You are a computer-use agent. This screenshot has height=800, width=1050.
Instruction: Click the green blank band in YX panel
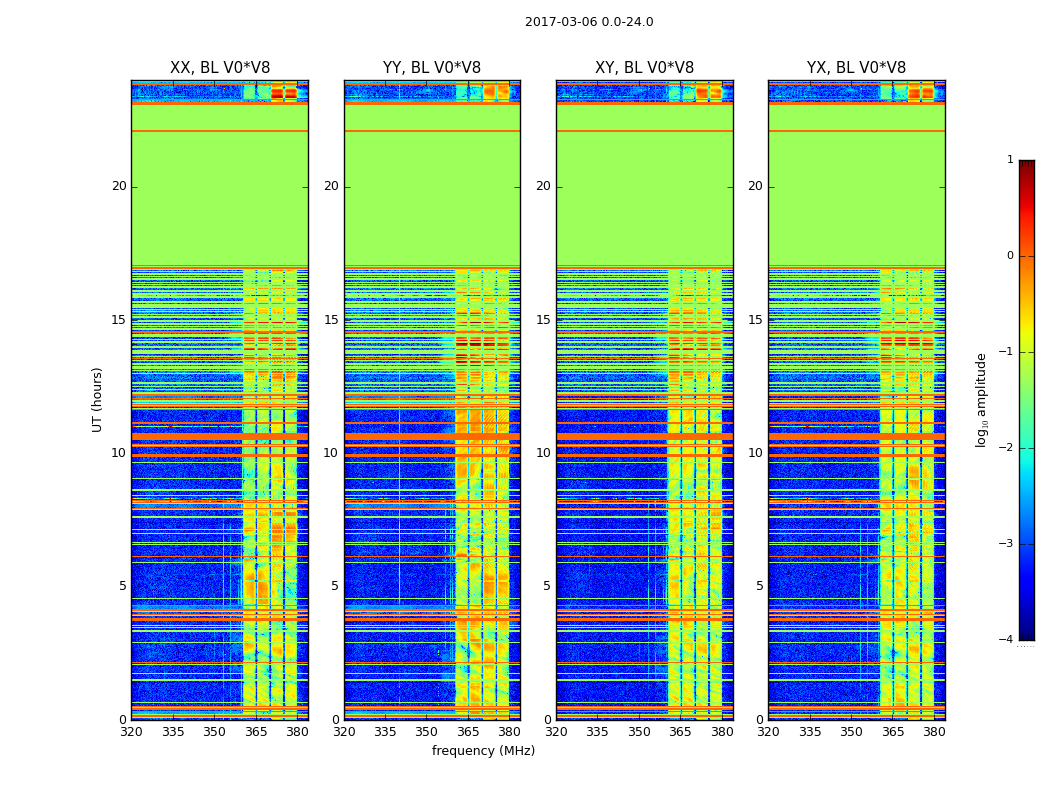click(x=856, y=200)
